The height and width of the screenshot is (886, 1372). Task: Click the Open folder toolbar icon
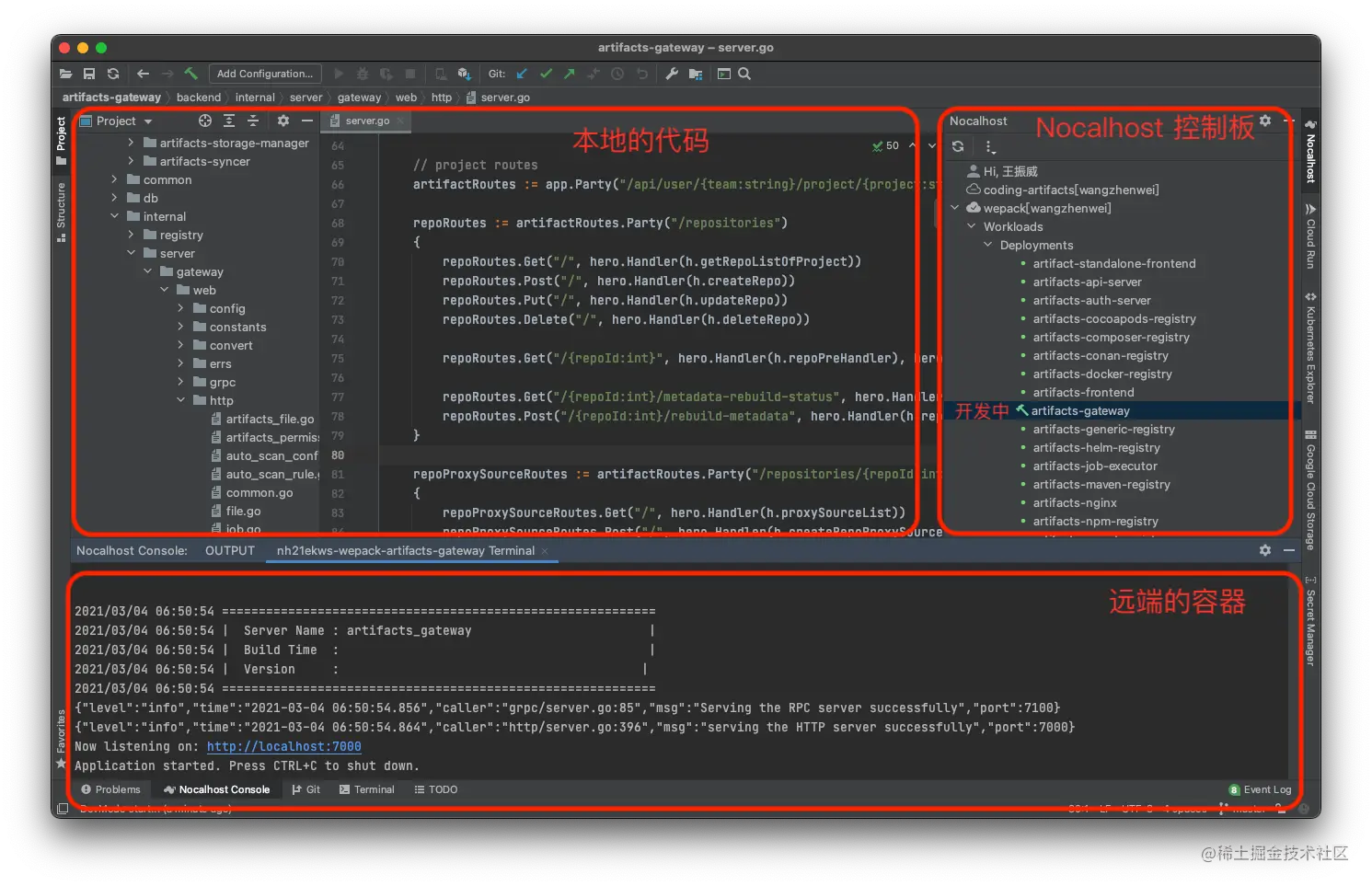coord(65,74)
